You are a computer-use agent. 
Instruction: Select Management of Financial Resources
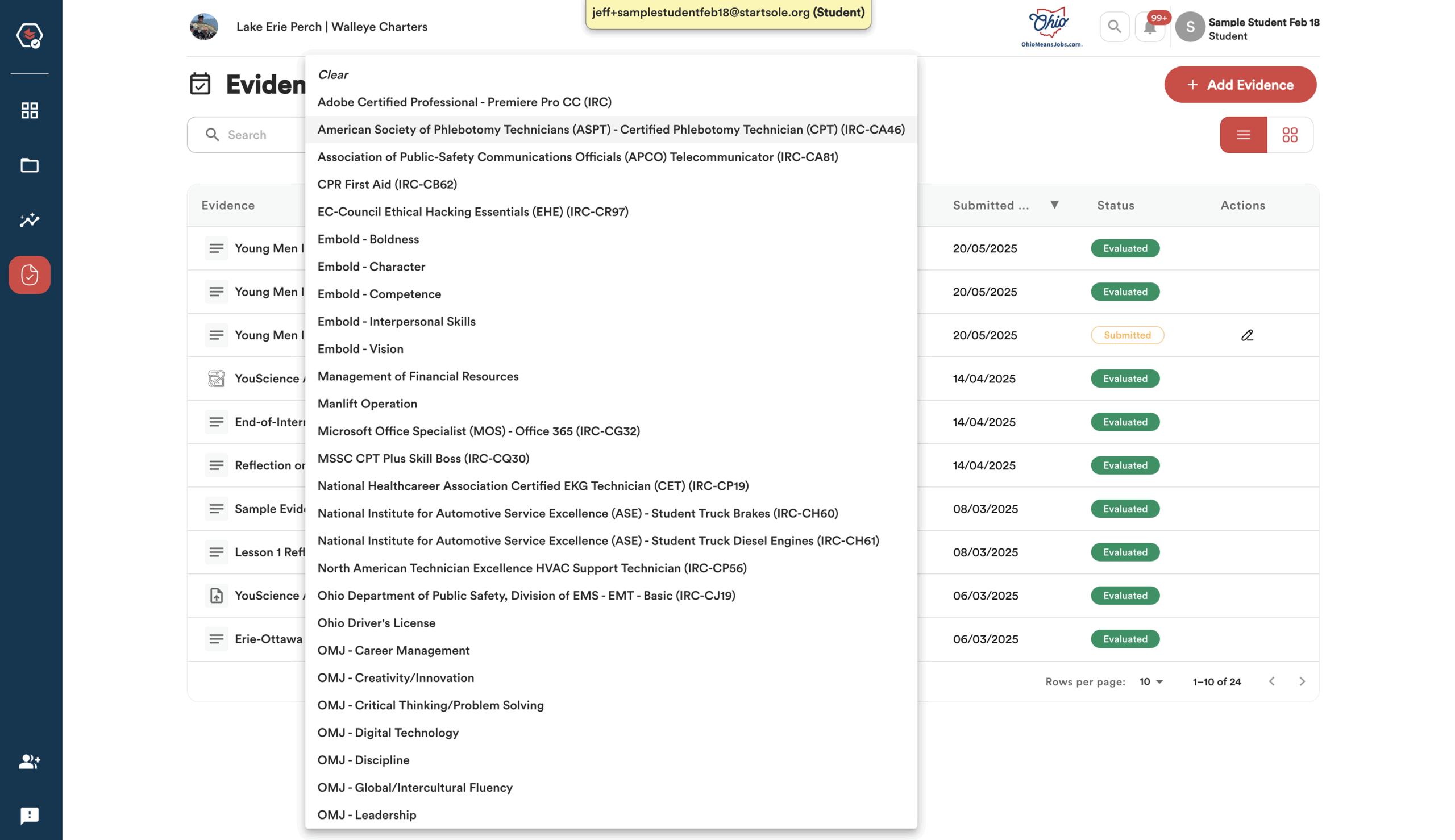click(x=611, y=376)
